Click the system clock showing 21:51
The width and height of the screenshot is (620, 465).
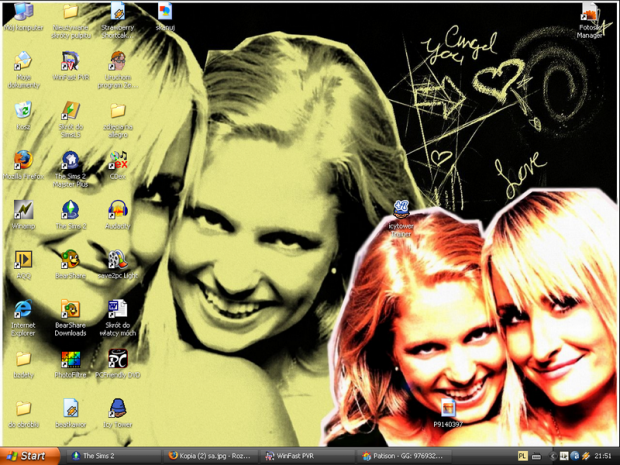point(603,456)
